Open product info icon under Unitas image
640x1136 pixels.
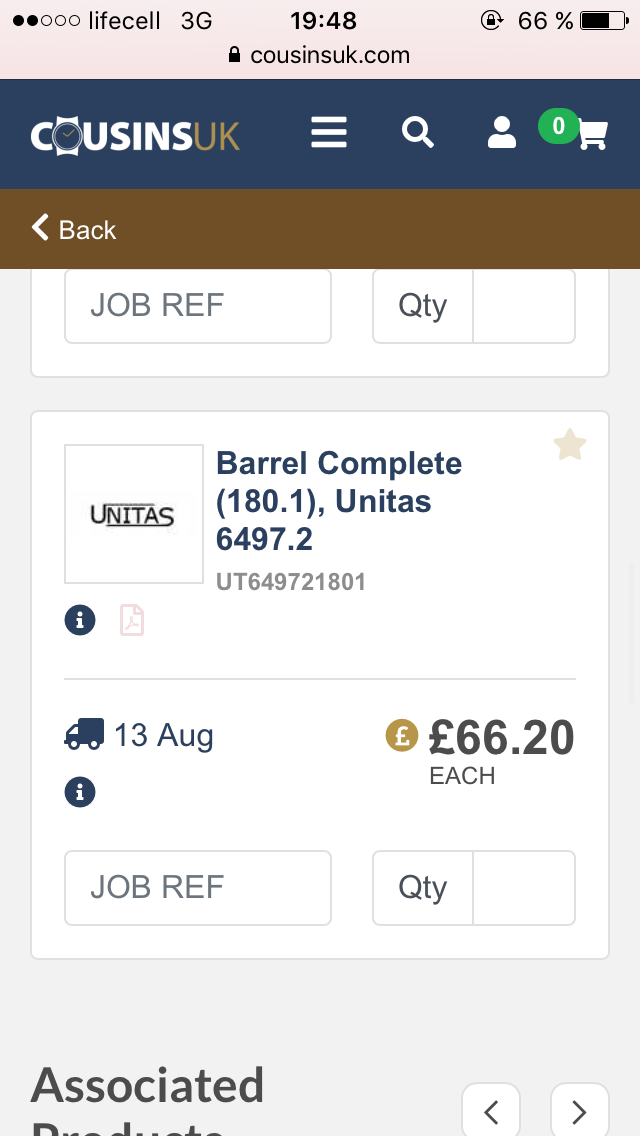(x=80, y=620)
